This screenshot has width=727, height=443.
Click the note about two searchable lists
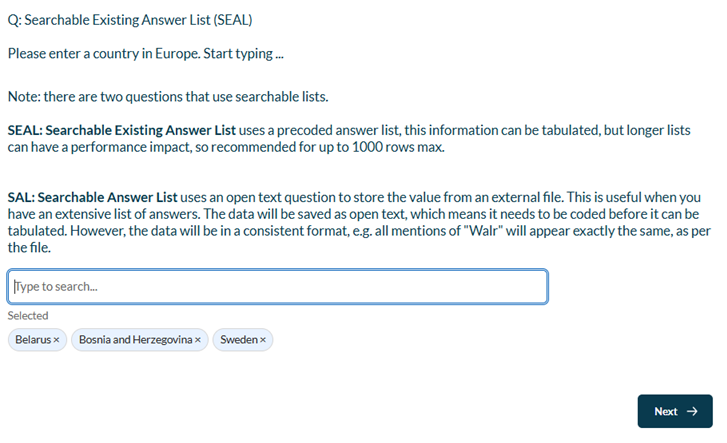(x=168, y=96)
